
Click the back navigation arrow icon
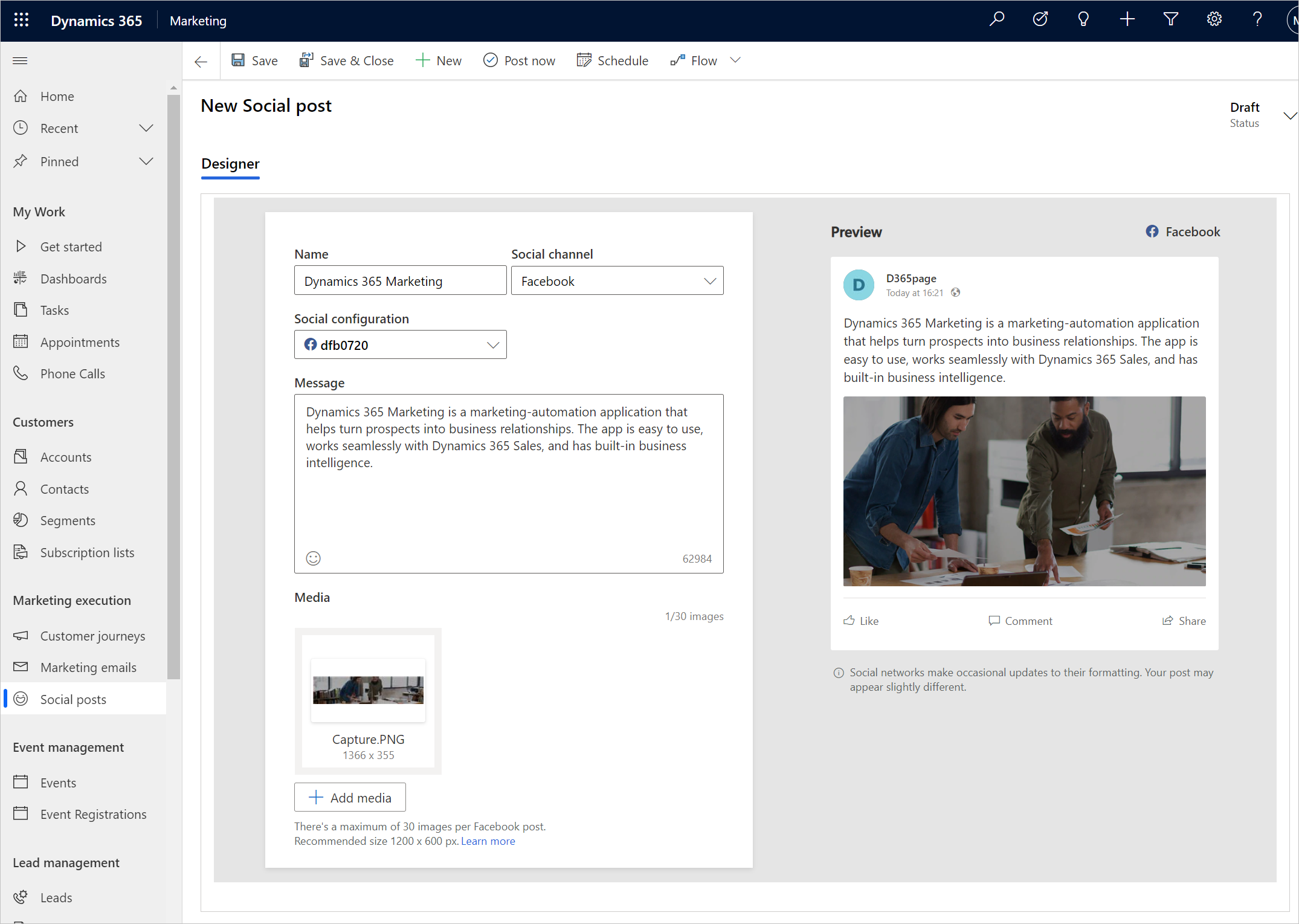point(201,61)
